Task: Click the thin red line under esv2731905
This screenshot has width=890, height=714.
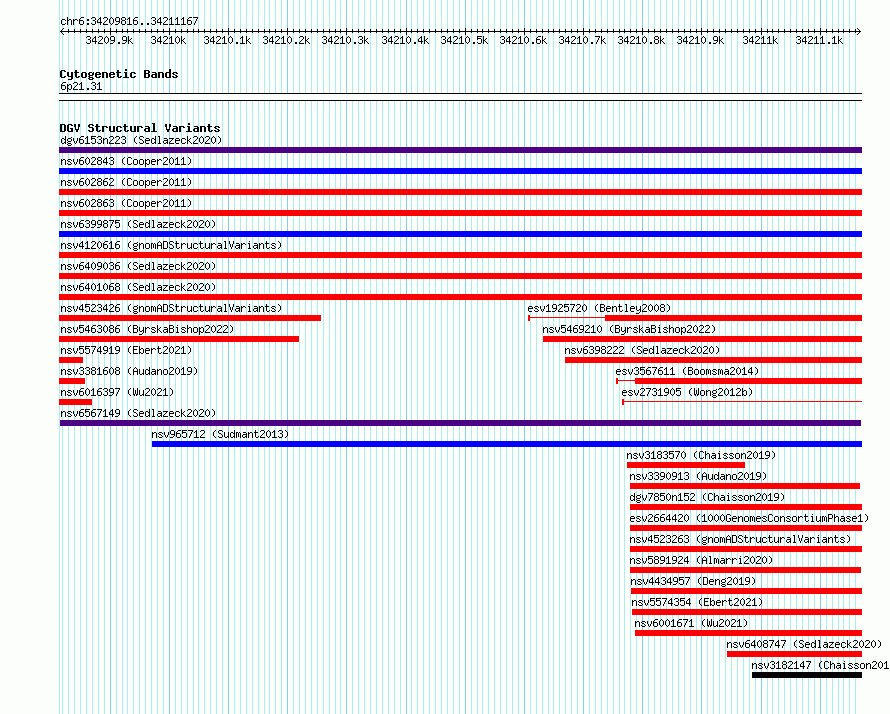Action: coord(742,402)
